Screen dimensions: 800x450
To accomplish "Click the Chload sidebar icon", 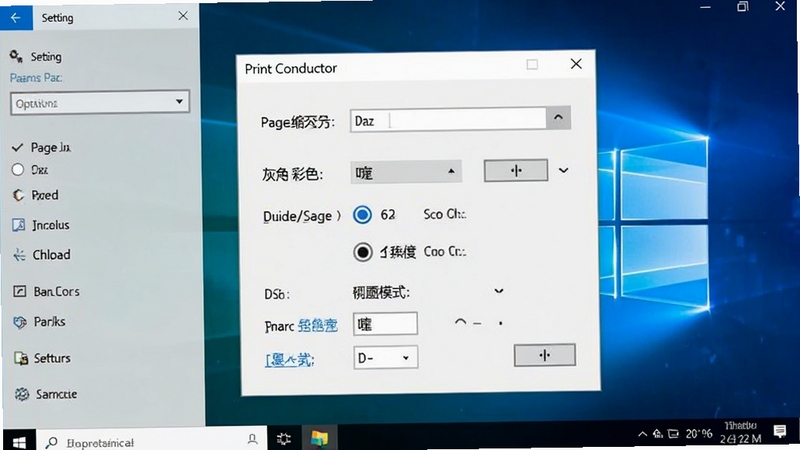I will tap(19, 255).
